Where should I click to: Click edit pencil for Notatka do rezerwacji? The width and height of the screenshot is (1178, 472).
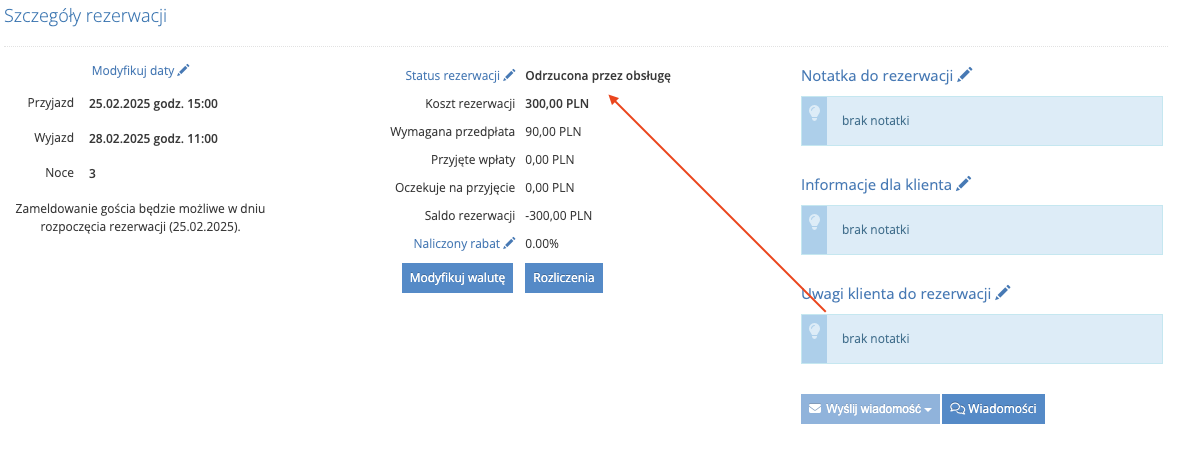965,74
